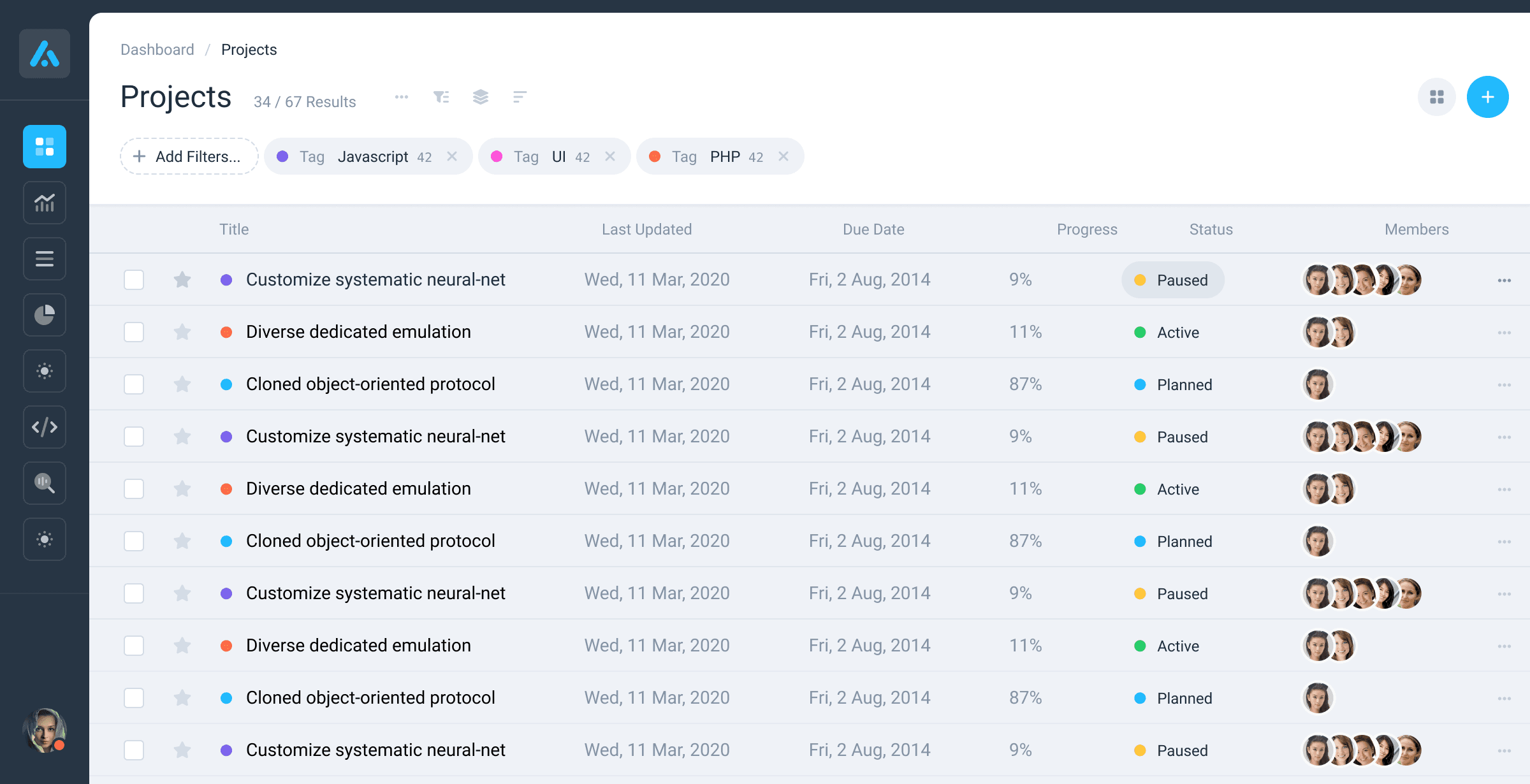Open the code brackets sidebar icon

[x=45, y=427]
